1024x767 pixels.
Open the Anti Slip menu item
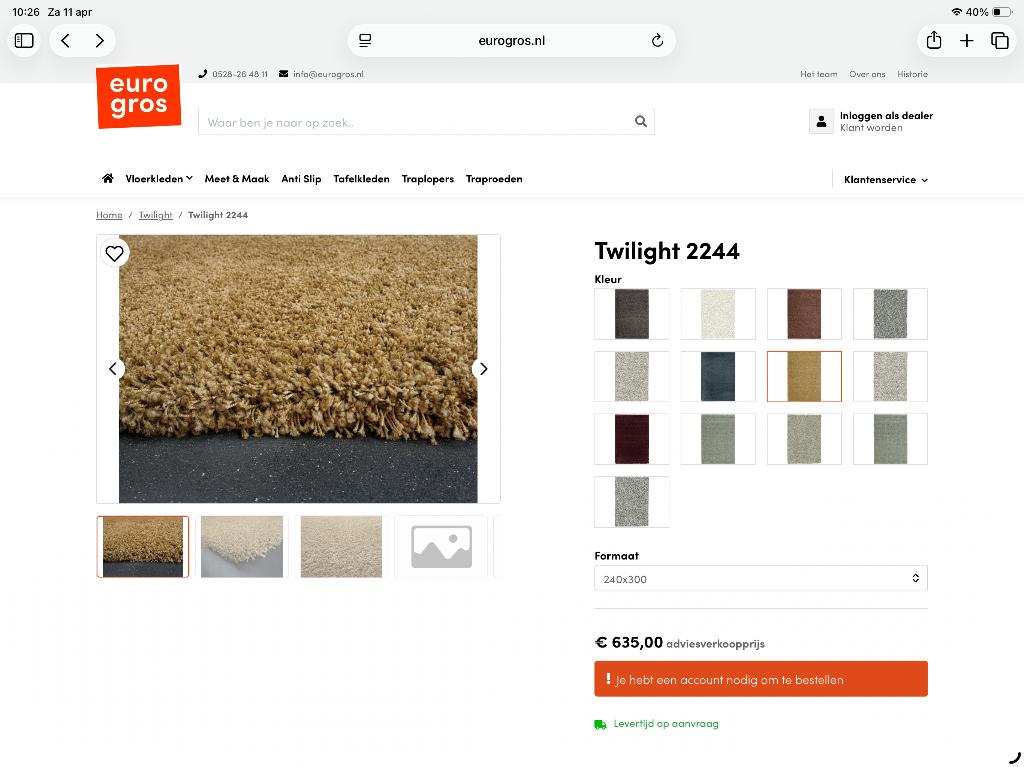301,178
